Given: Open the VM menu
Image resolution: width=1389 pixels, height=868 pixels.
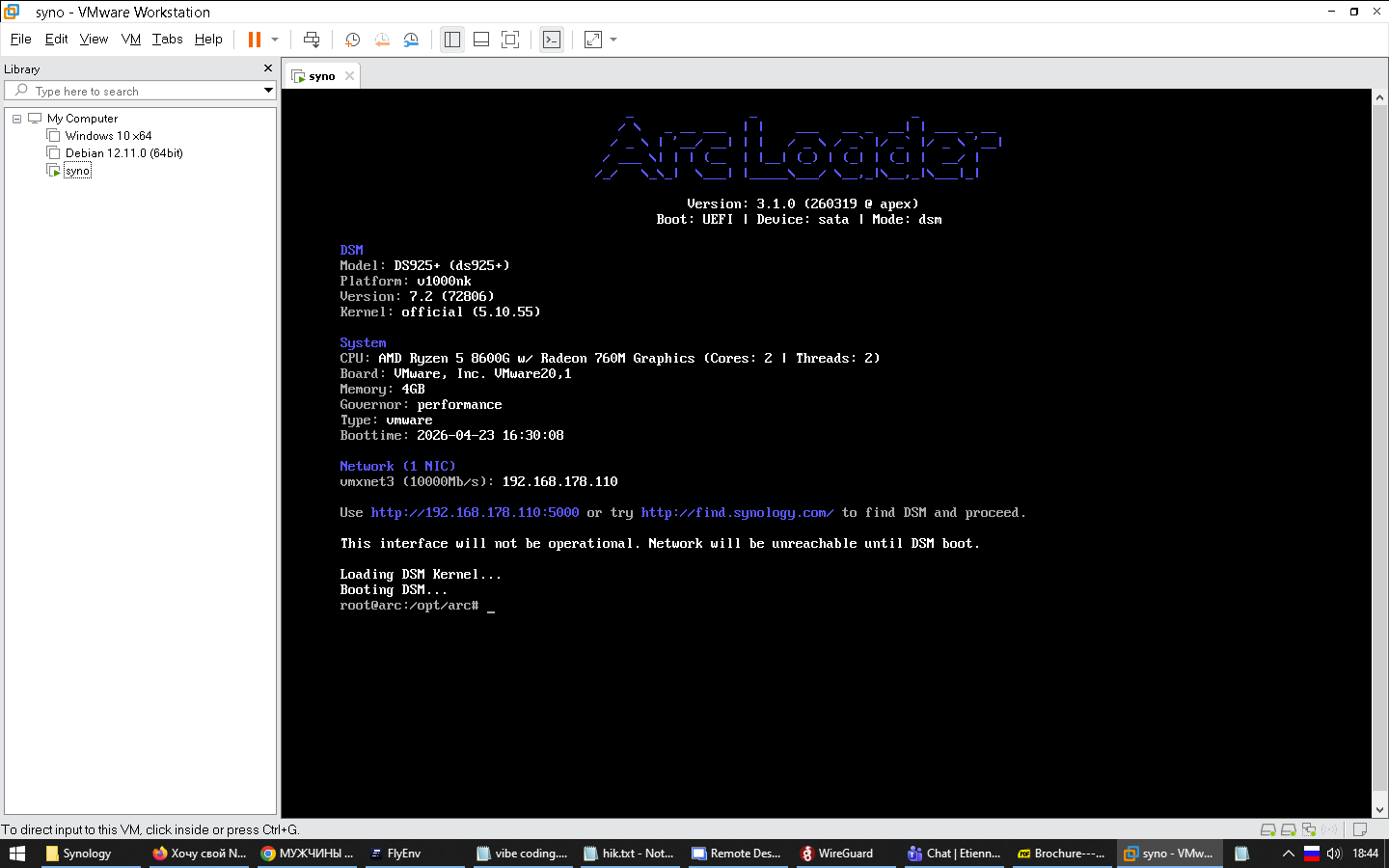Looking at the screenshot, I should (131, 40).
